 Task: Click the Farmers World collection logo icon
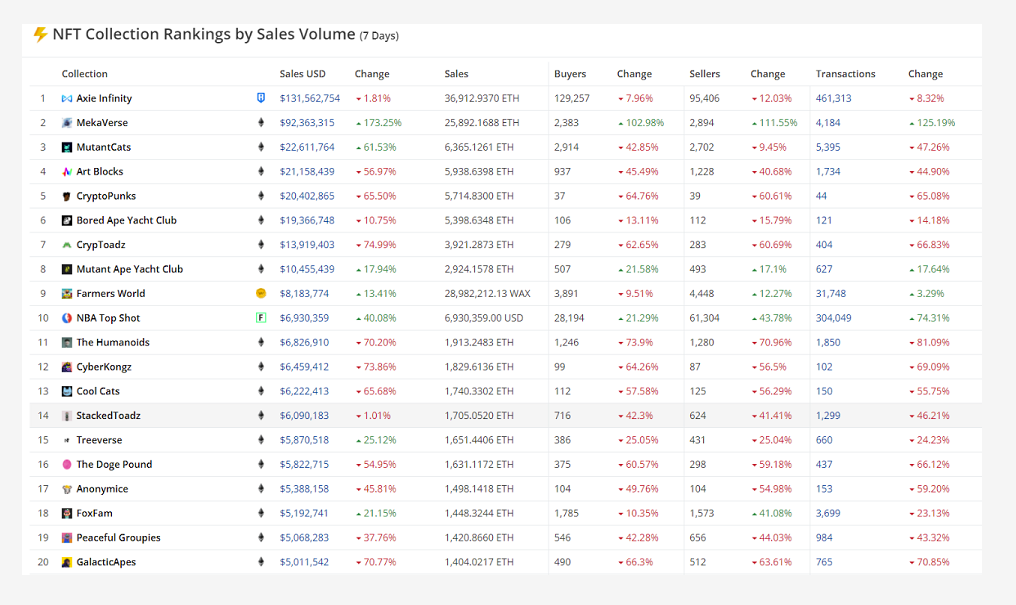click(x=67, y=294)
